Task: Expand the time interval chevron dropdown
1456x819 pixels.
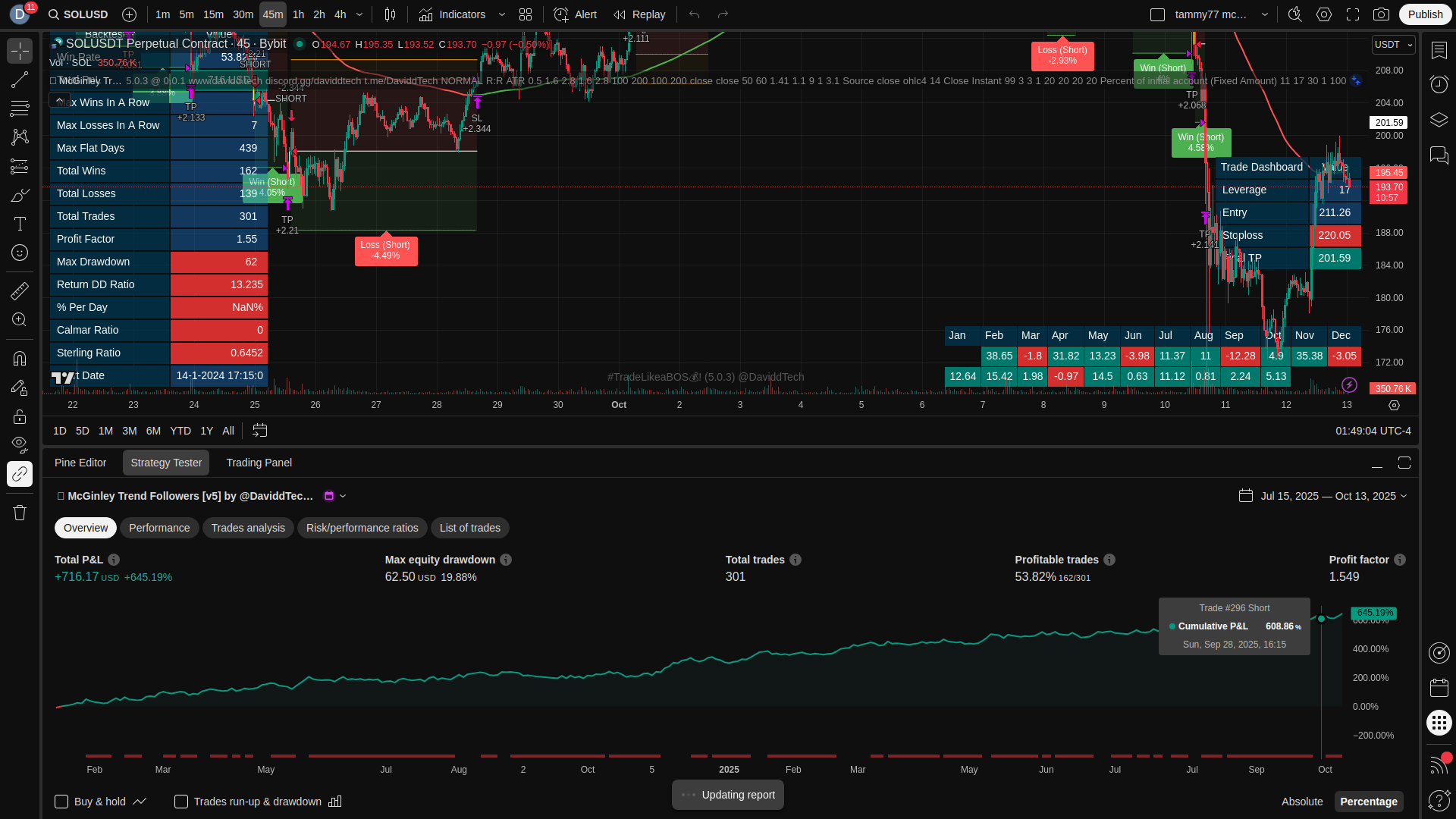Action: [x=359, y=14]
